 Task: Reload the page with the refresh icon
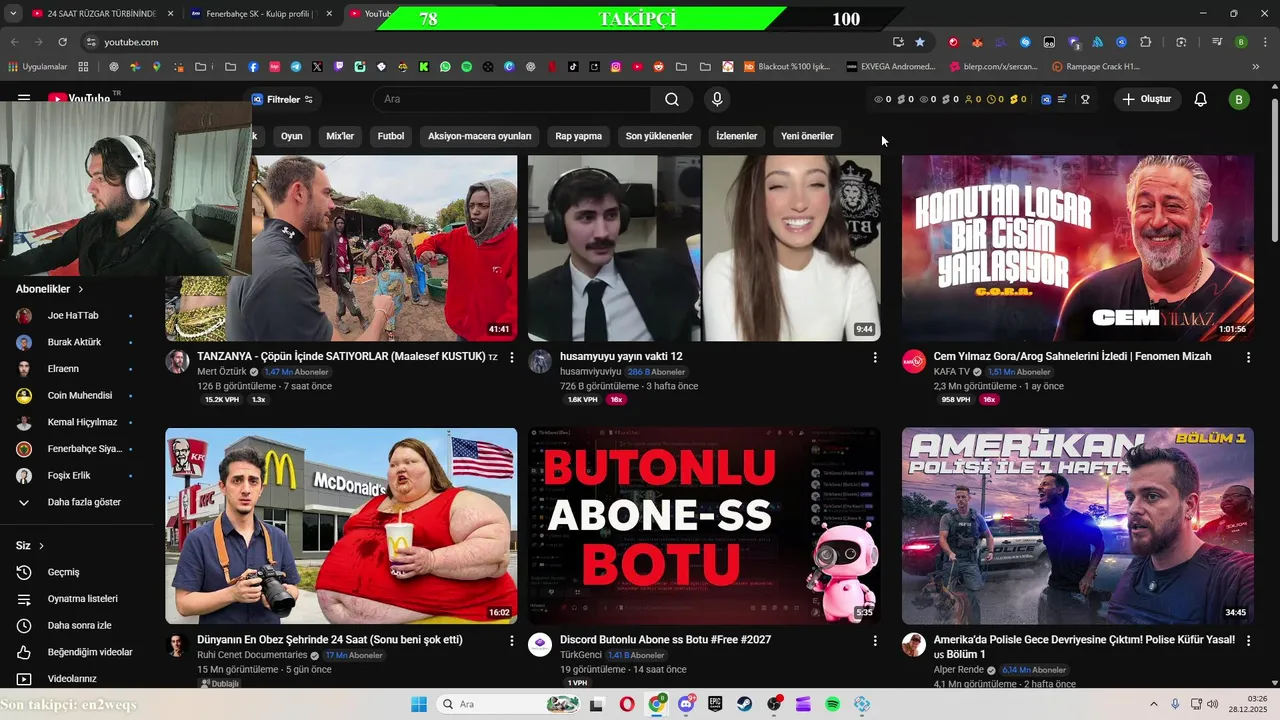(62, 42)
